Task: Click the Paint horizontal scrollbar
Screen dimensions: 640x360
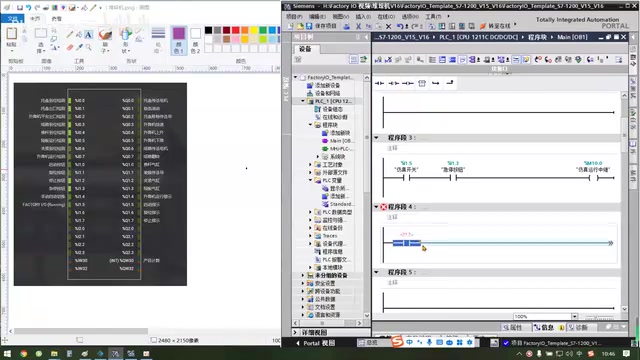Action: (81, 331)
